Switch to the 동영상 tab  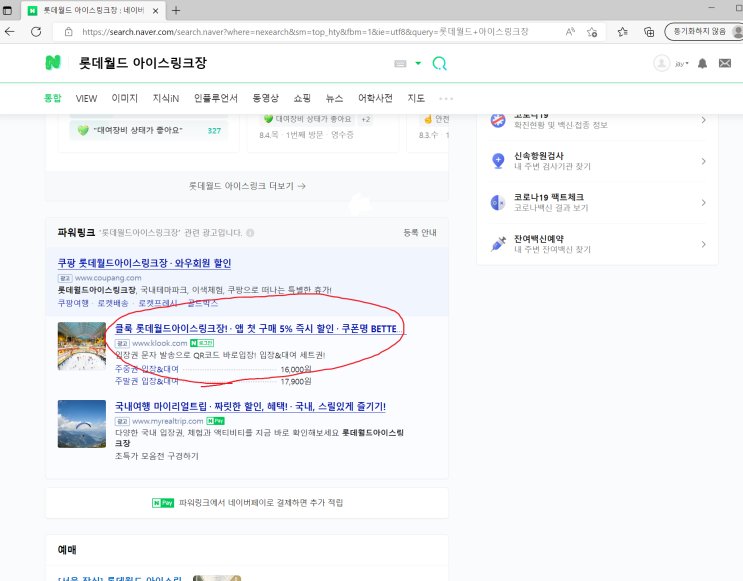(x=265, y=98)
